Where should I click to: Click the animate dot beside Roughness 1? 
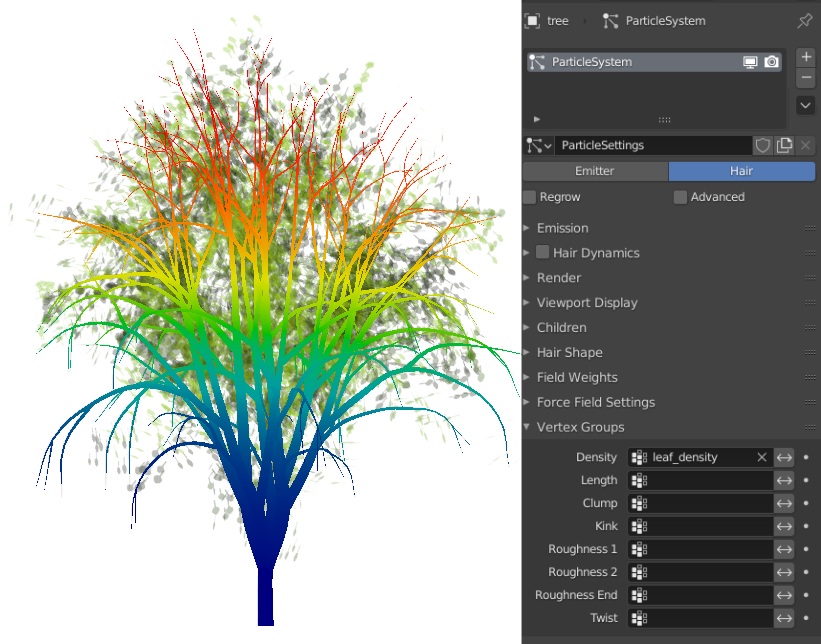806,549
